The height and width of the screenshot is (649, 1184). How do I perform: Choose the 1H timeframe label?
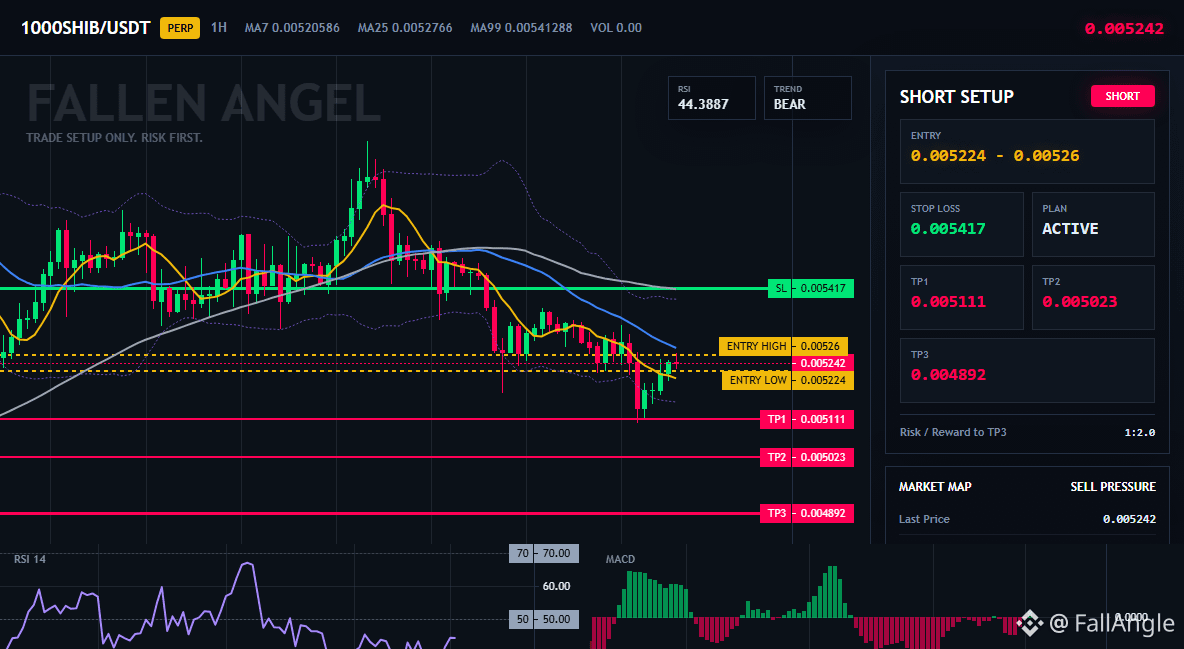pyautogui.click(x=218, y=27)
